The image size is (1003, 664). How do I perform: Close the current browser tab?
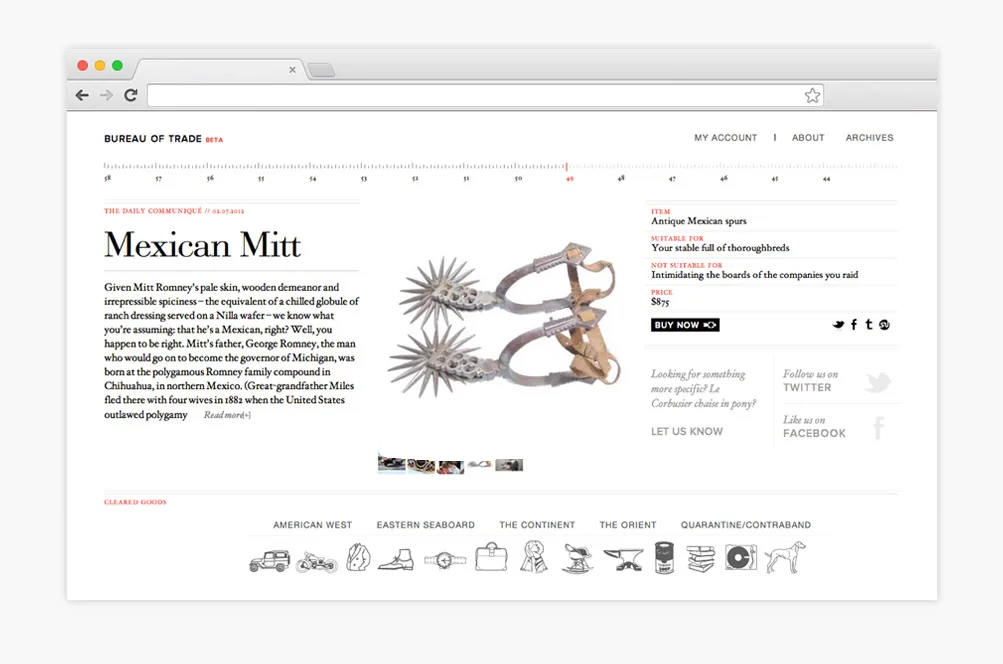[292, 70]
